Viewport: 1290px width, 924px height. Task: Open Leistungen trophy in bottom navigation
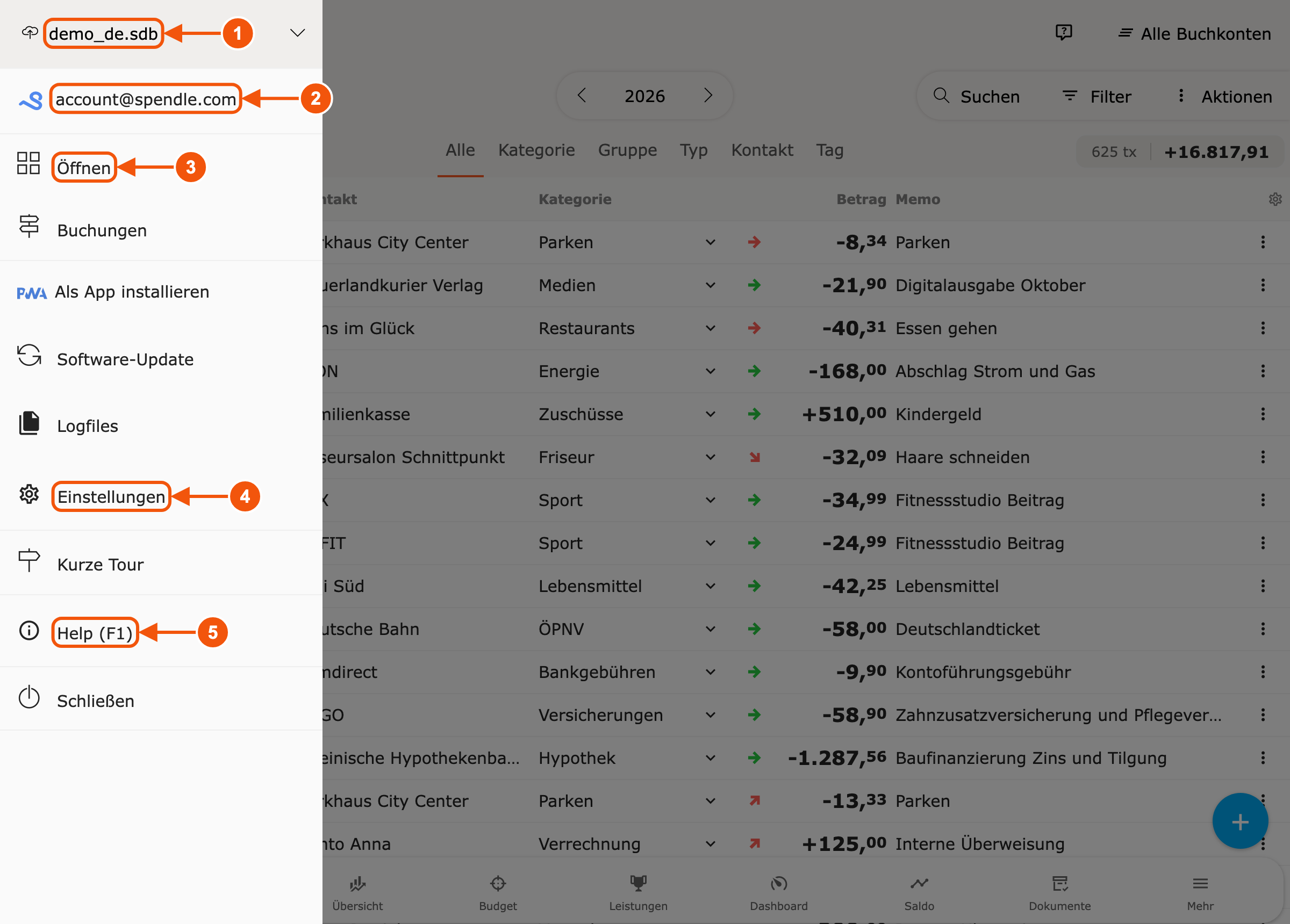click(638, 893)
